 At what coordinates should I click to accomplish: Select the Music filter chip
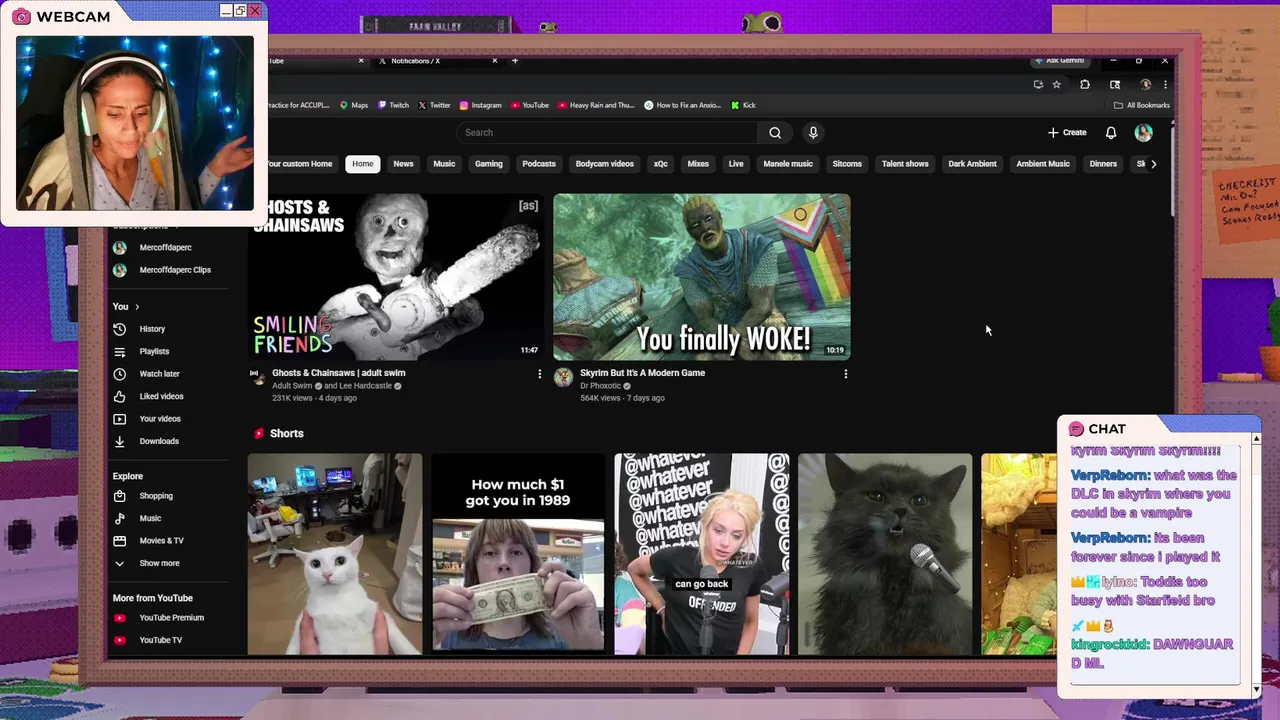tap(444, 164)
